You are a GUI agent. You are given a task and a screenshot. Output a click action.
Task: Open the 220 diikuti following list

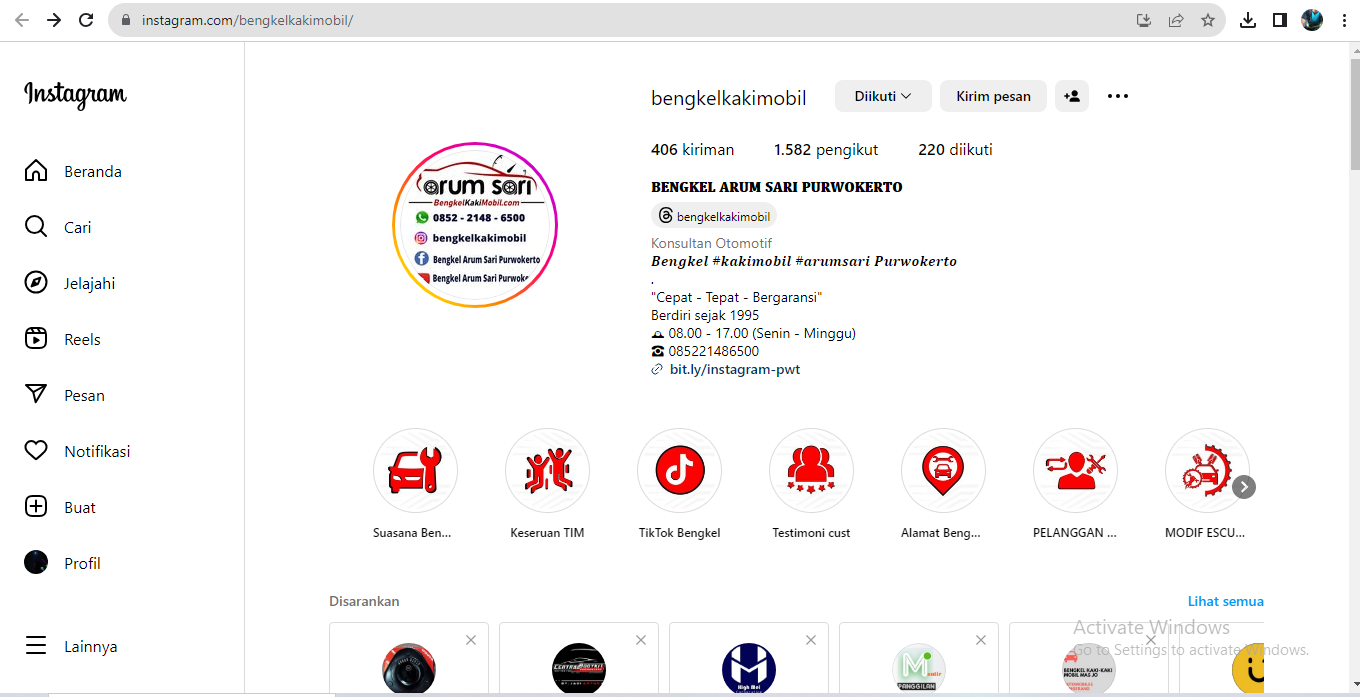coord(955,150)
